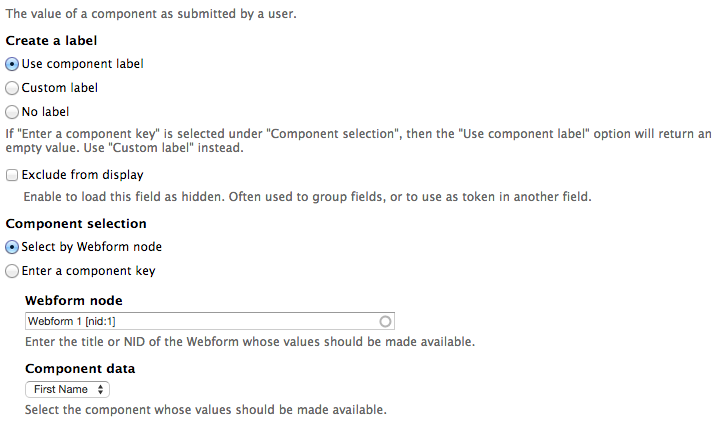This screenshot has width=723, height=429.
Task: Click the 'Enter a component key' label text
Action: [x=88, y=270]
